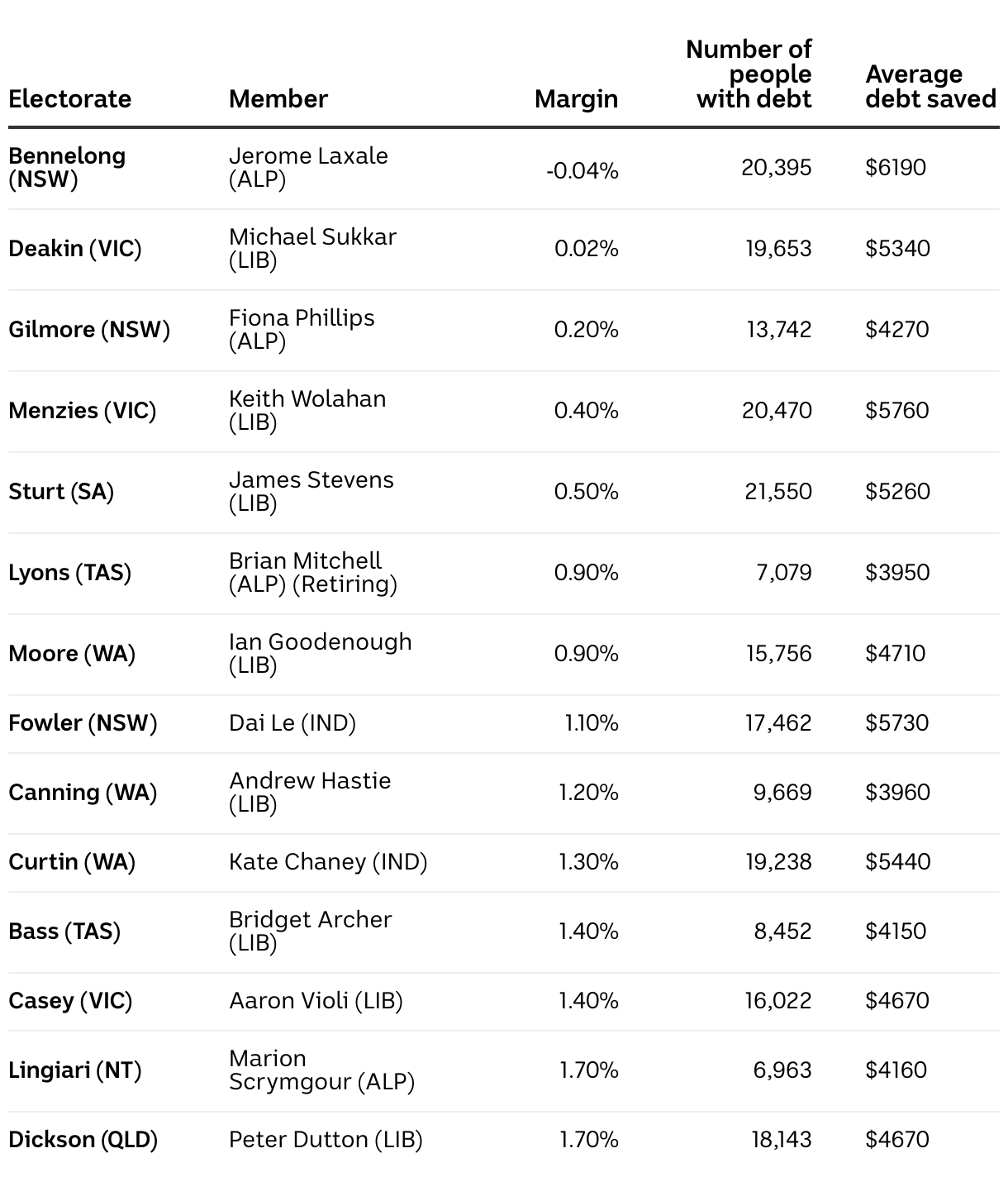Select the Bennelong (NSW) electorate cell
This screenshot has height=1177, width=1008.
click(67, 167)
